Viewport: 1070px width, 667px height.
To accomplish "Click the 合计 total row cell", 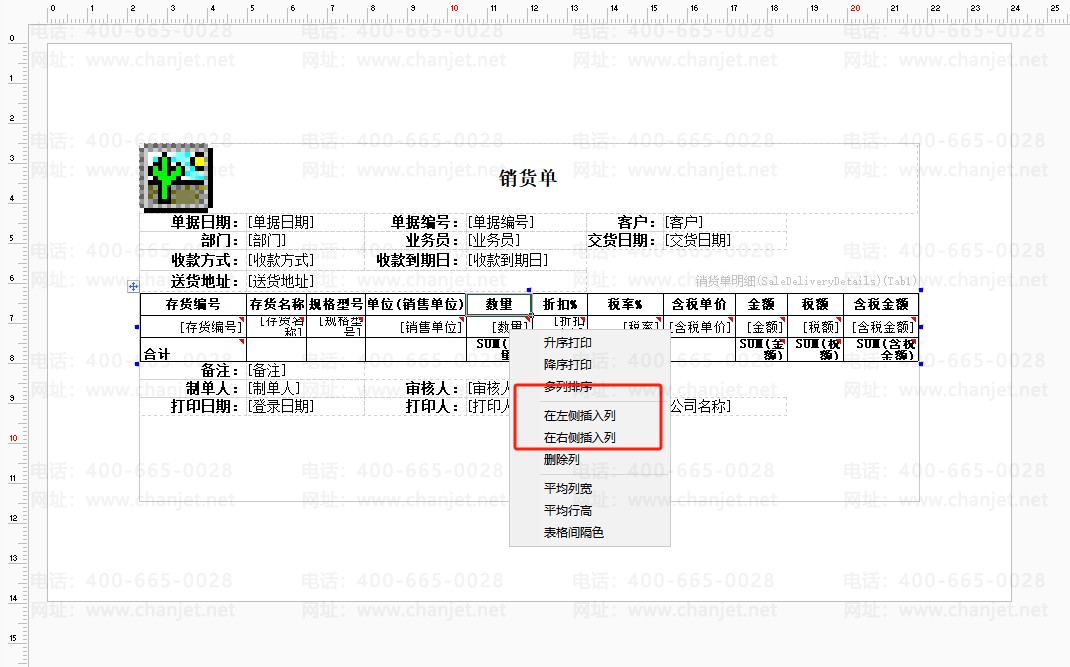I will (192, 353).
